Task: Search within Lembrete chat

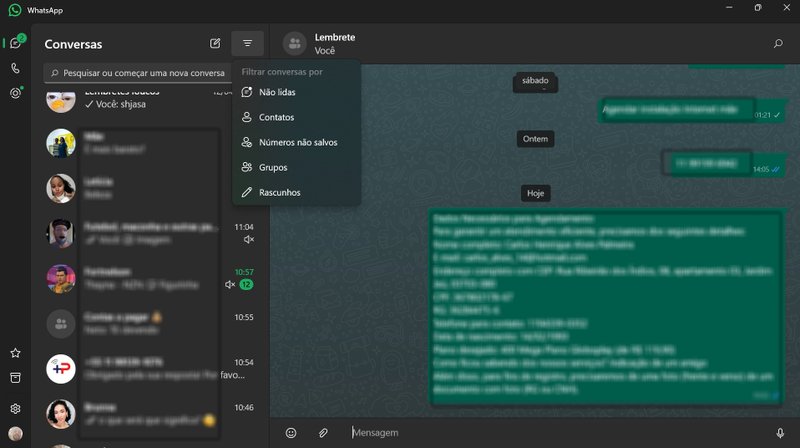Action: tap(778, 43)
